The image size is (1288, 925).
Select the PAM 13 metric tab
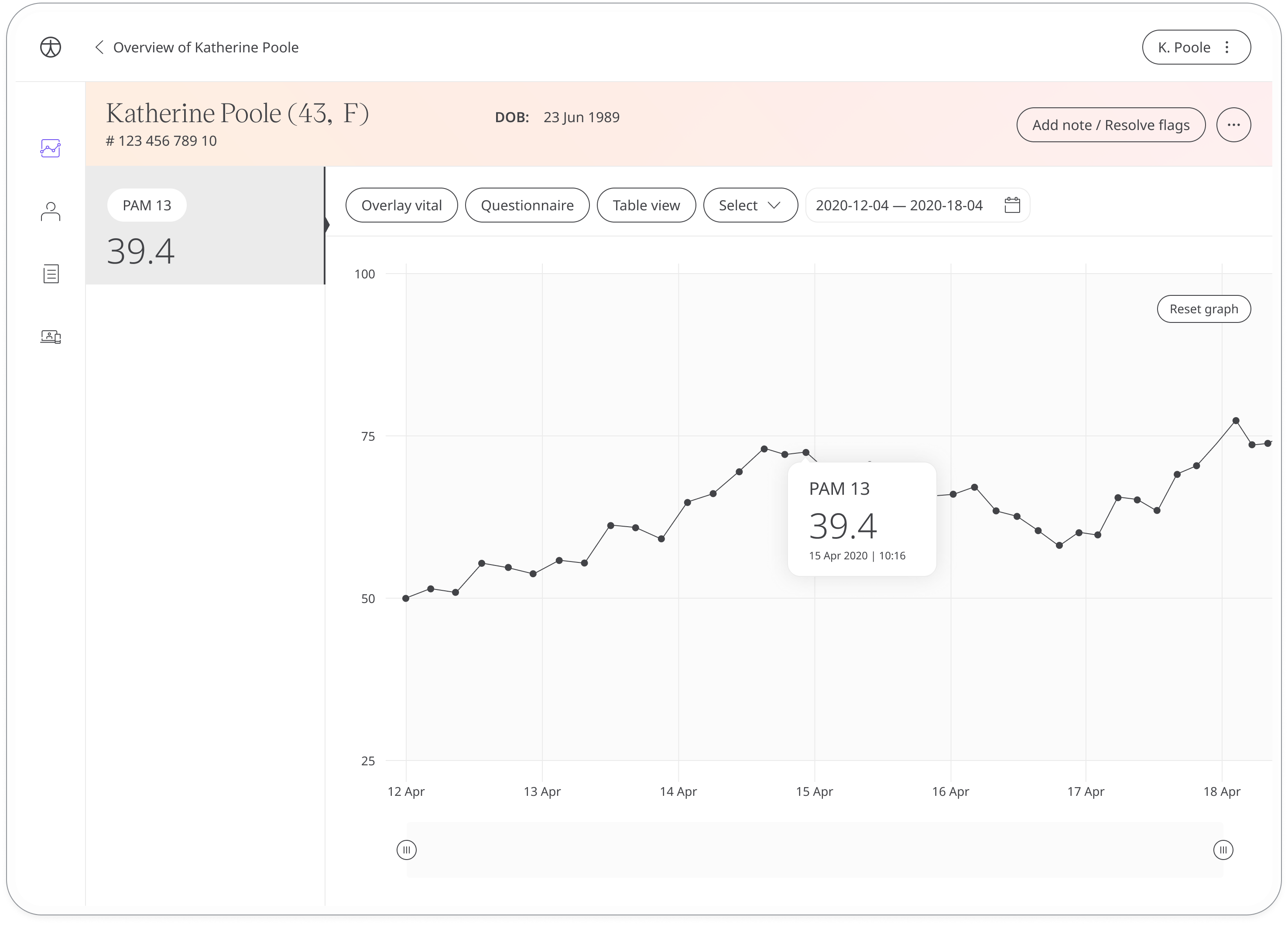point(147,205)
